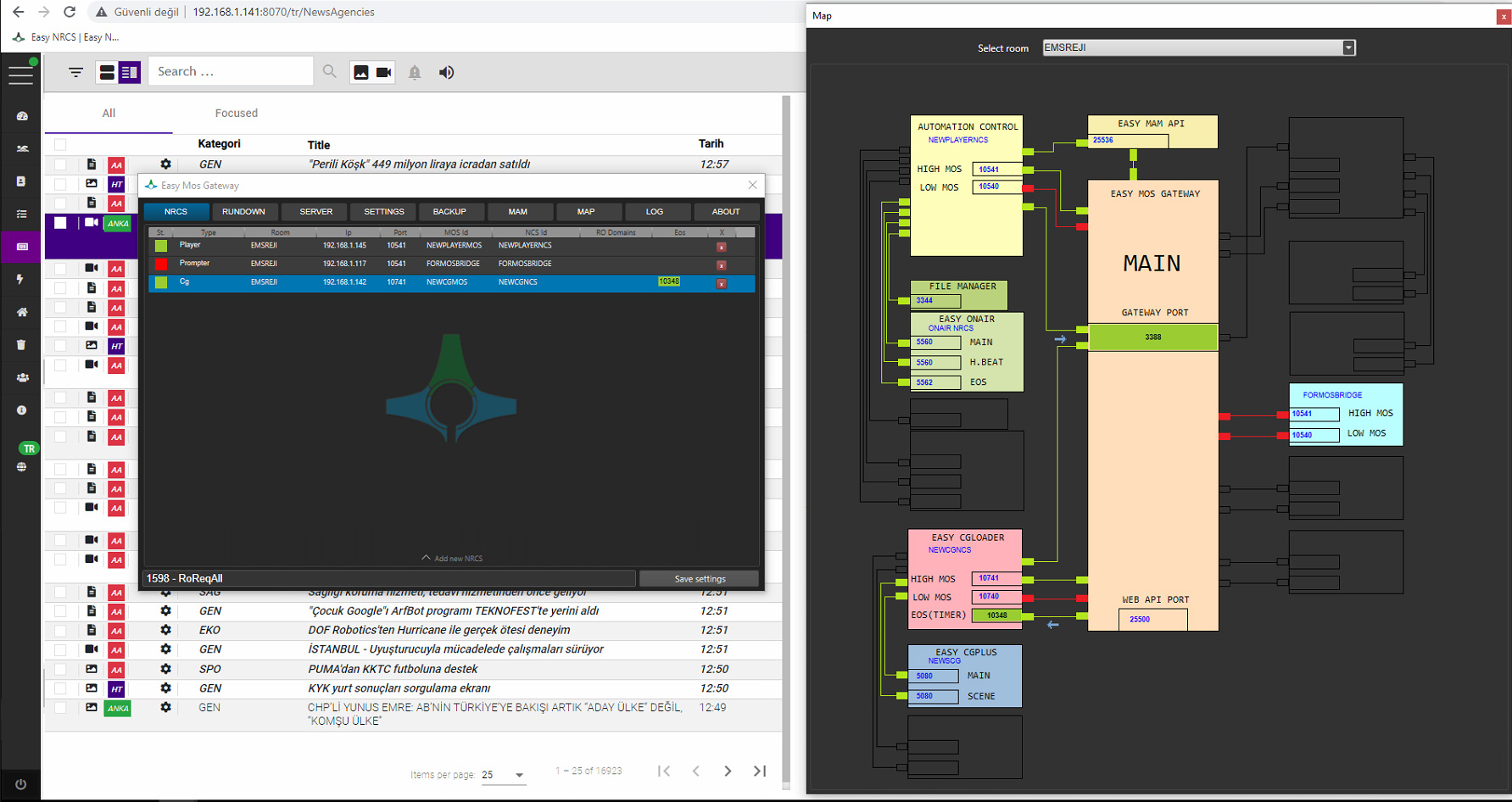
Task: Toggle checkbox of selected ANKA purple row
Action: tap(60, 223)
